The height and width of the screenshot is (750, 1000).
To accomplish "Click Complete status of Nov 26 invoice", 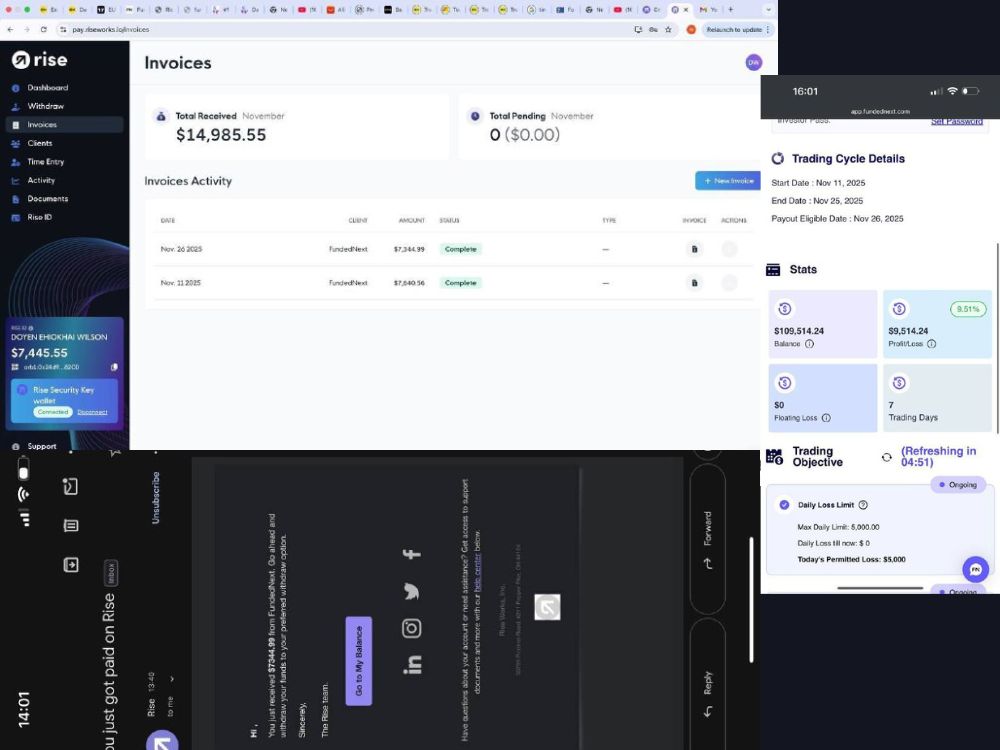I will (460, 249).
